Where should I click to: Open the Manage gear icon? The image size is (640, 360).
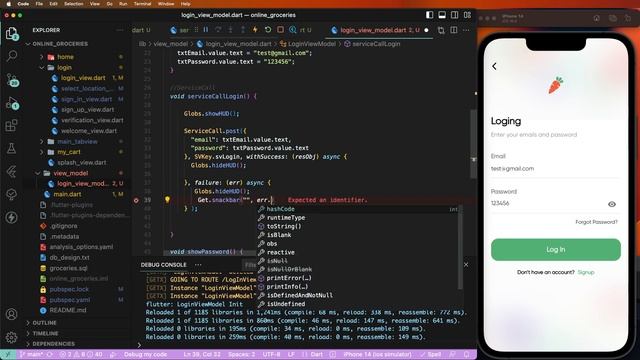coord(11,337)
